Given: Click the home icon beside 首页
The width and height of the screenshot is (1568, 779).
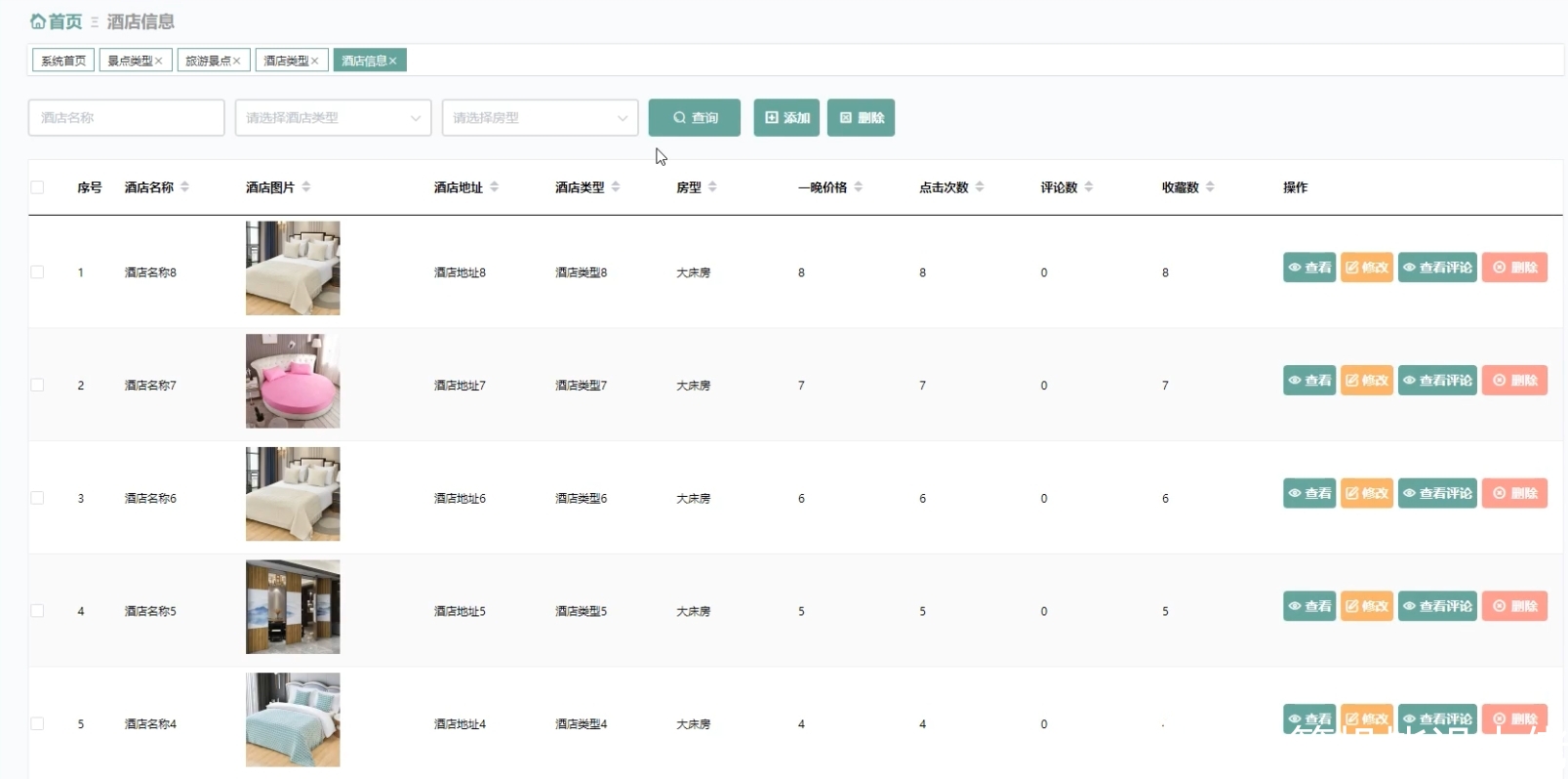Looking at the screenshot, I should (37, 21).
